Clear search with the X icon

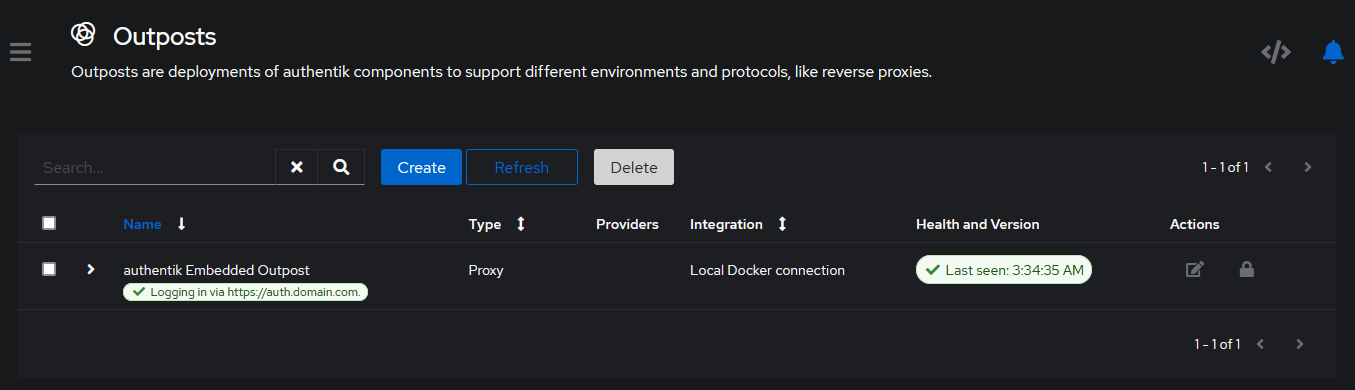point(297,167)
